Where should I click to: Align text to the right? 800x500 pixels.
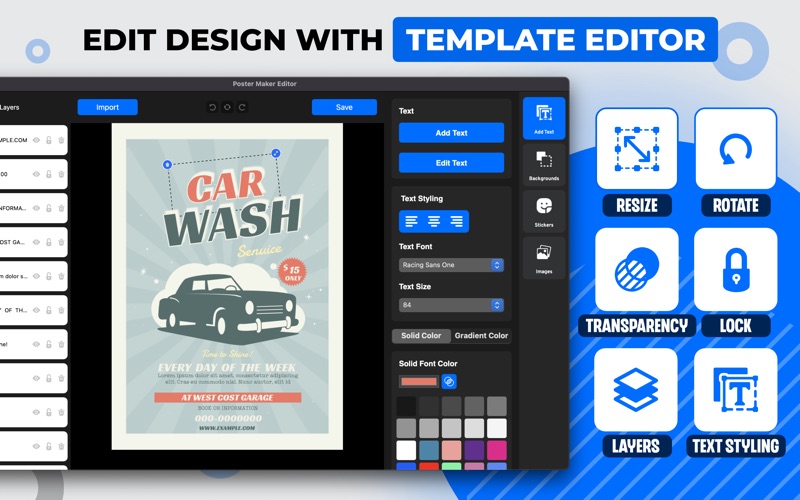pyautogui.click(x=456, y=221)
